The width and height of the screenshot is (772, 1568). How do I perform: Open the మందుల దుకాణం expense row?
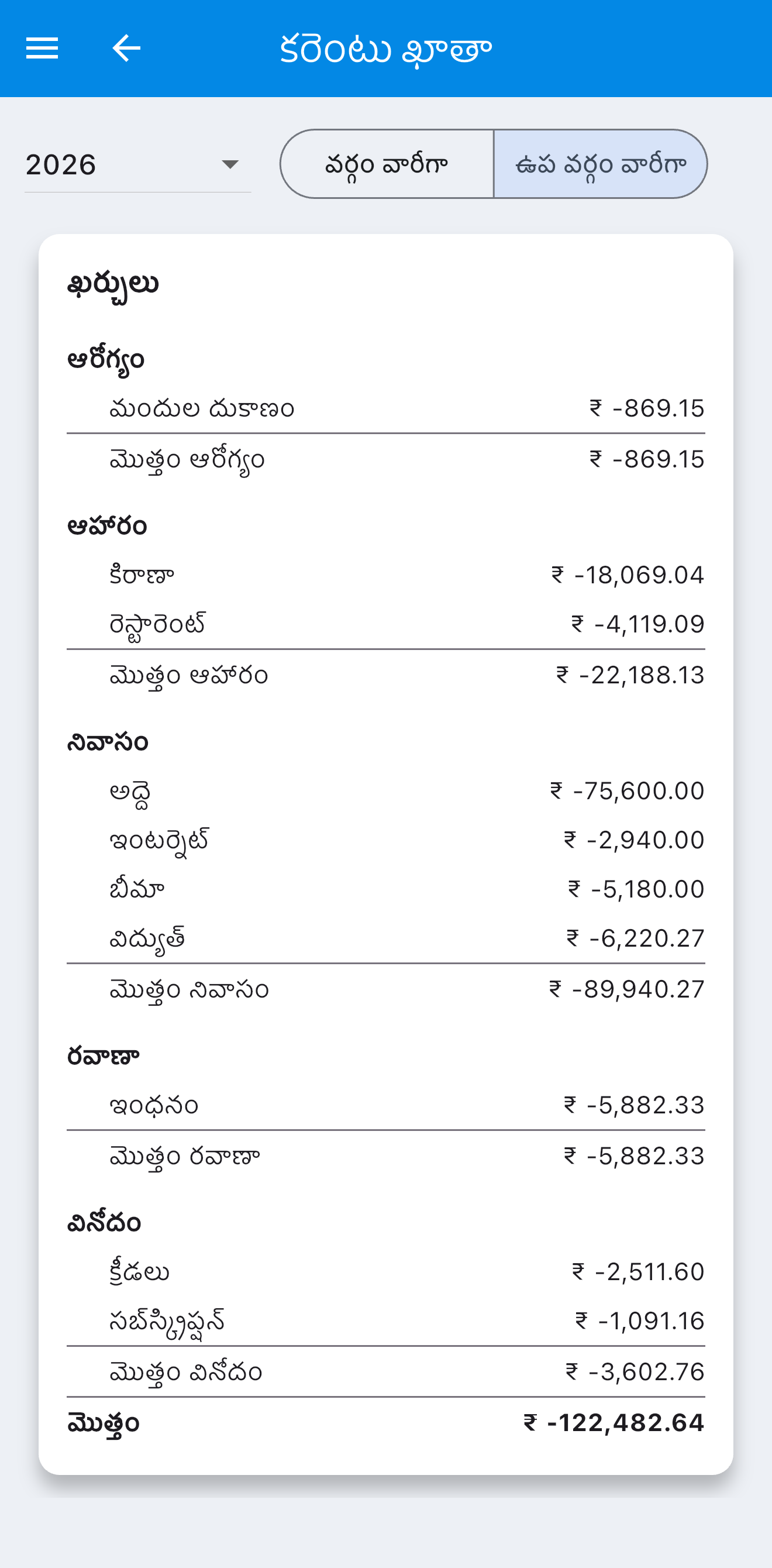[385, 408]
